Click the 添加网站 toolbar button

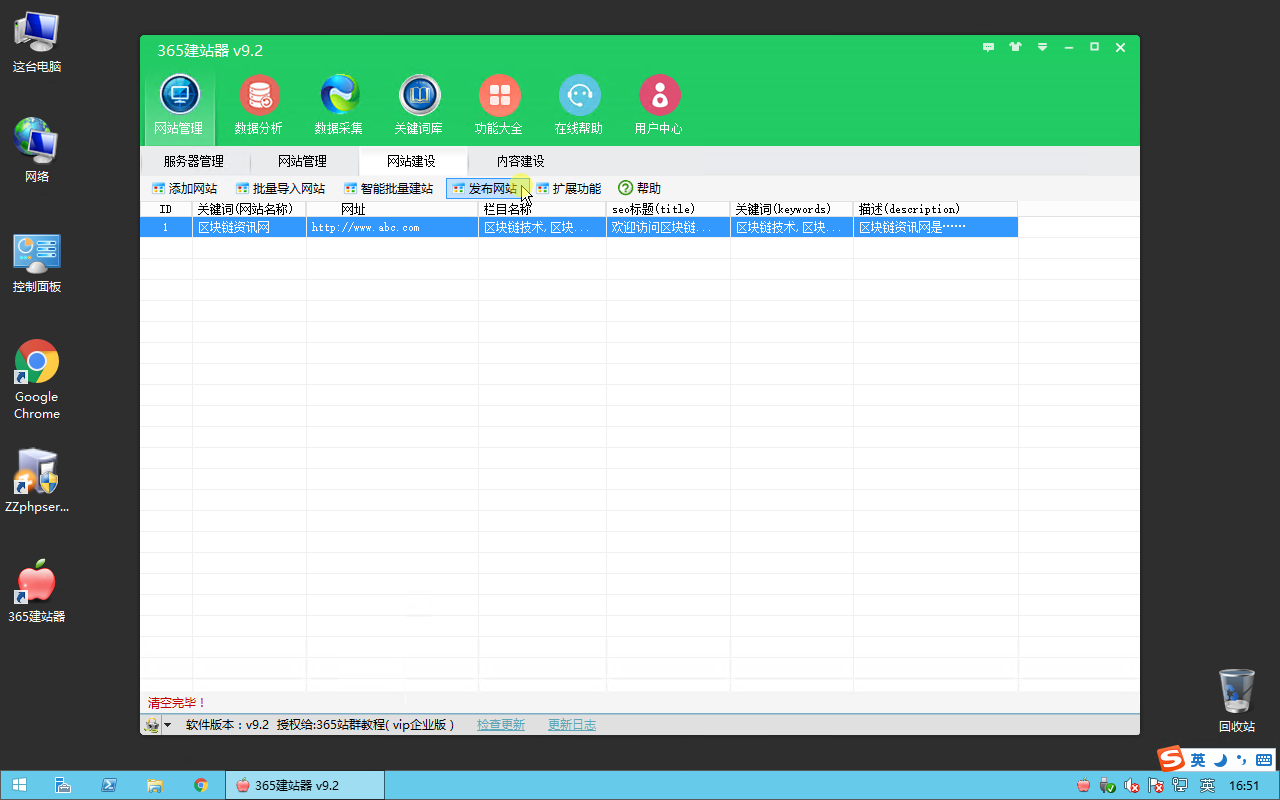184,188
